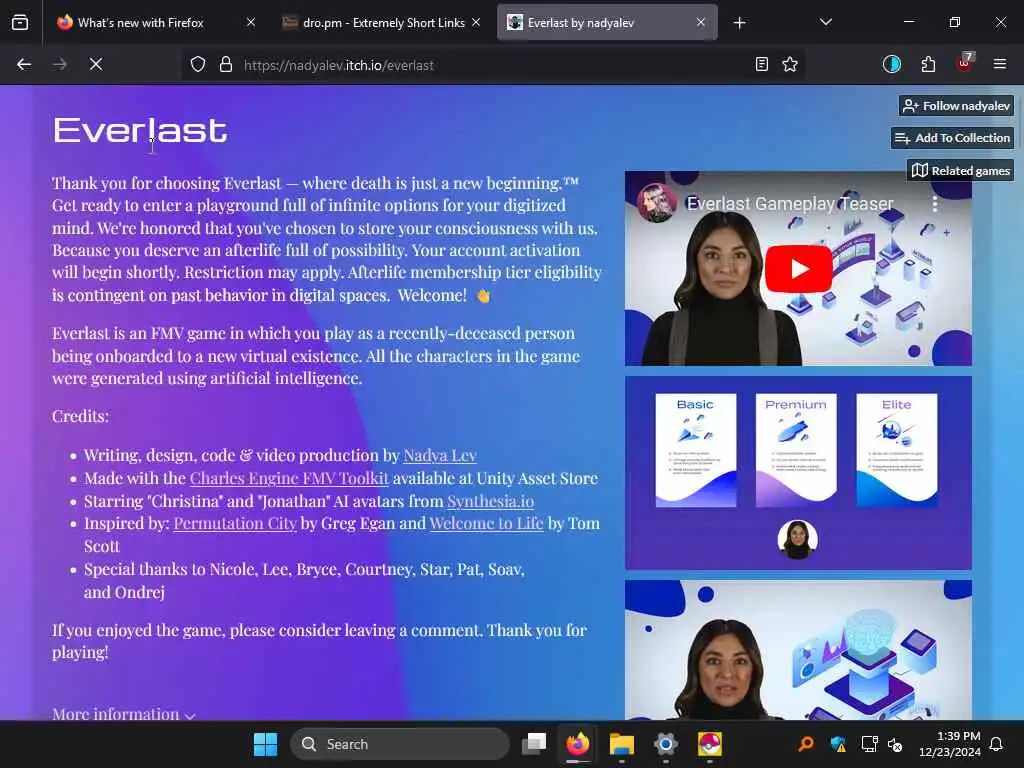This screenshot has width=1024, height=768.
Task: View site security padlock info
Action: pyautogui.click(x=226, y=65)
